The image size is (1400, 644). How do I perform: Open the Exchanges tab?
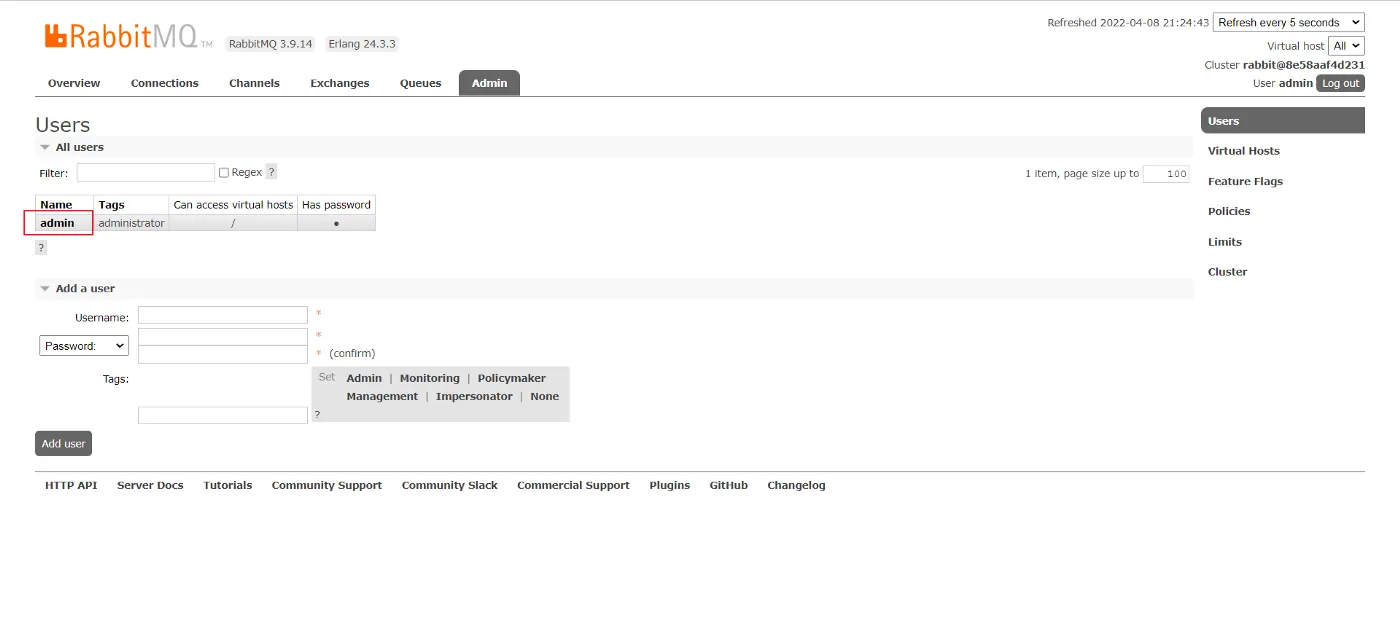(x=340, y=83)
